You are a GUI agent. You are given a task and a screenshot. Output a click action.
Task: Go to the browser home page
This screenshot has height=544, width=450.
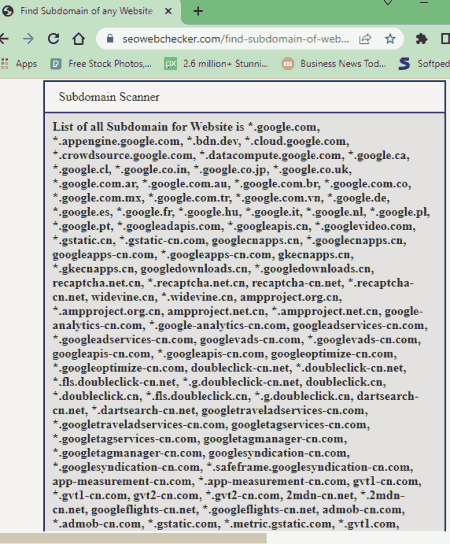pyautogui.click(x=78, y=39)
